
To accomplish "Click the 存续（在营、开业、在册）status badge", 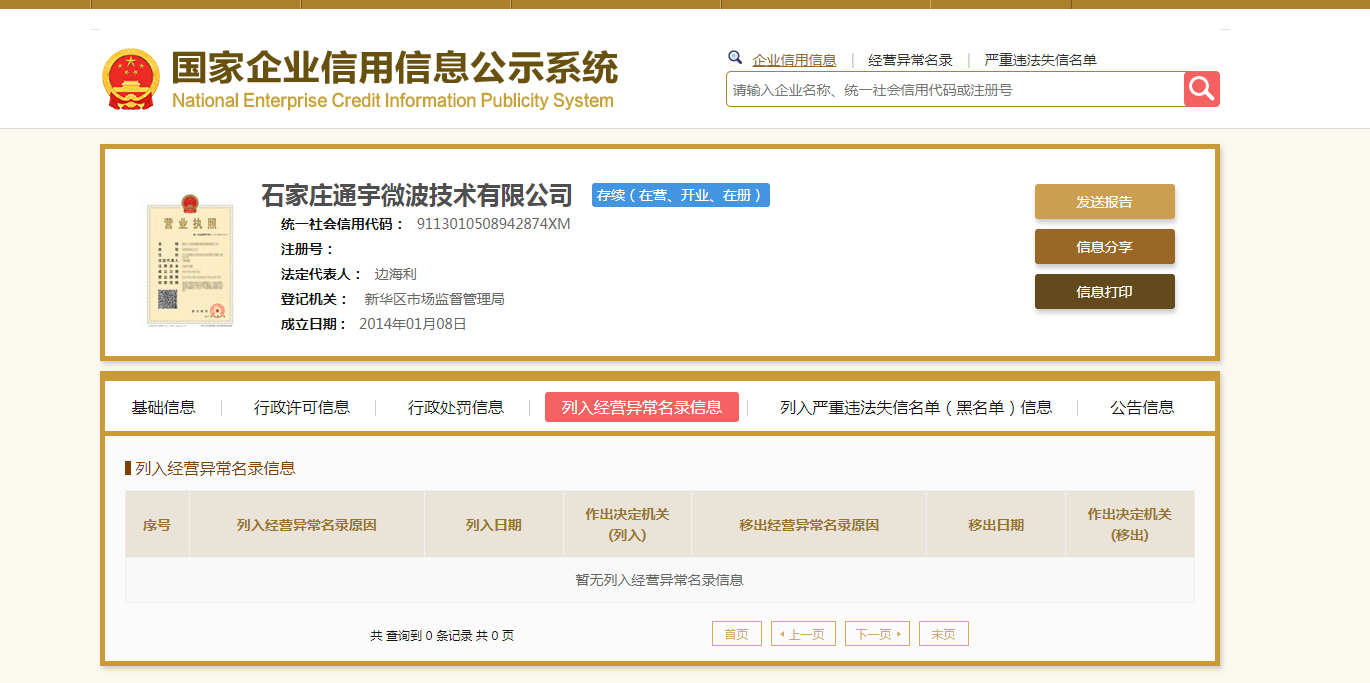I will pyautogui.click(x=681, y=195).
